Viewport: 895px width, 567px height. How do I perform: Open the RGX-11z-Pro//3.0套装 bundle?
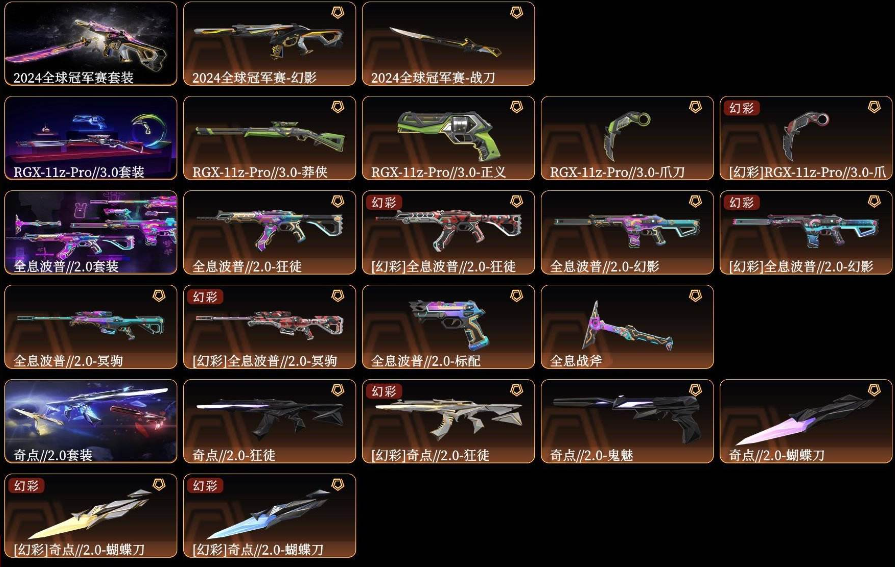(x=91, y=138)
